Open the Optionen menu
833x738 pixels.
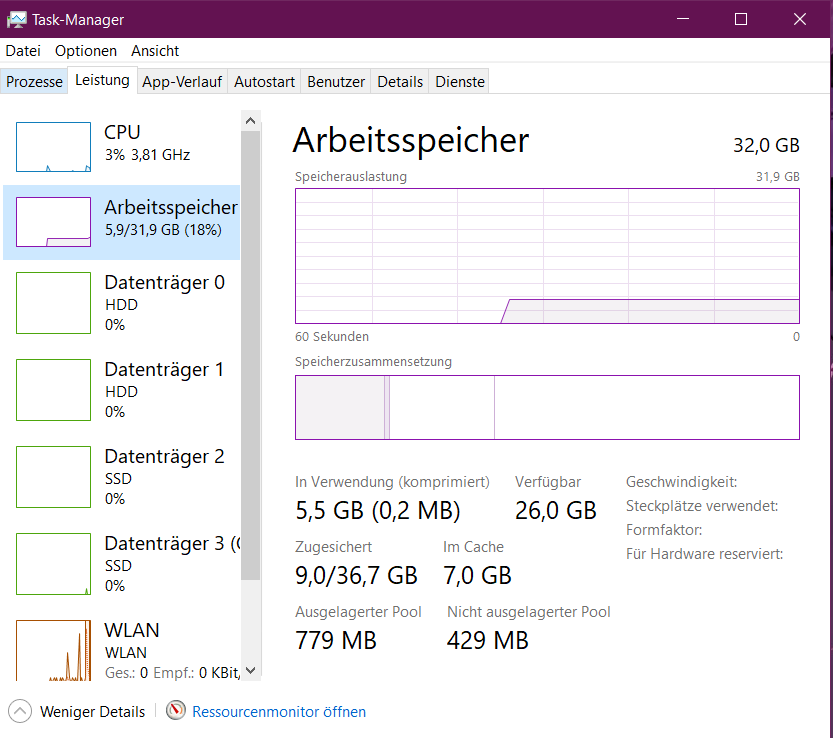[85, 50]
